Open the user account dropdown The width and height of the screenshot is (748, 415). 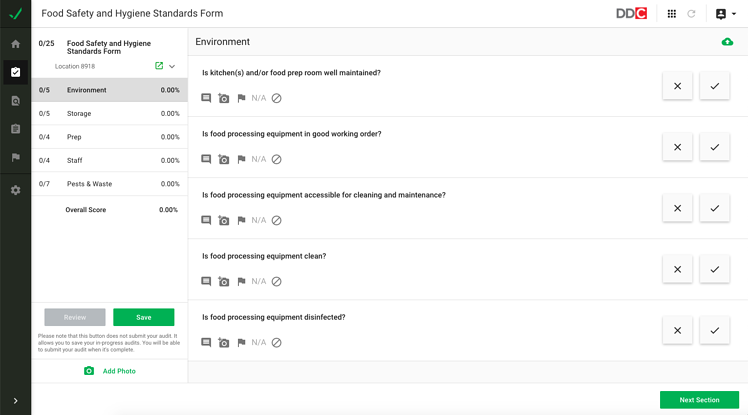pyautogui.click(x=726, y=14)
